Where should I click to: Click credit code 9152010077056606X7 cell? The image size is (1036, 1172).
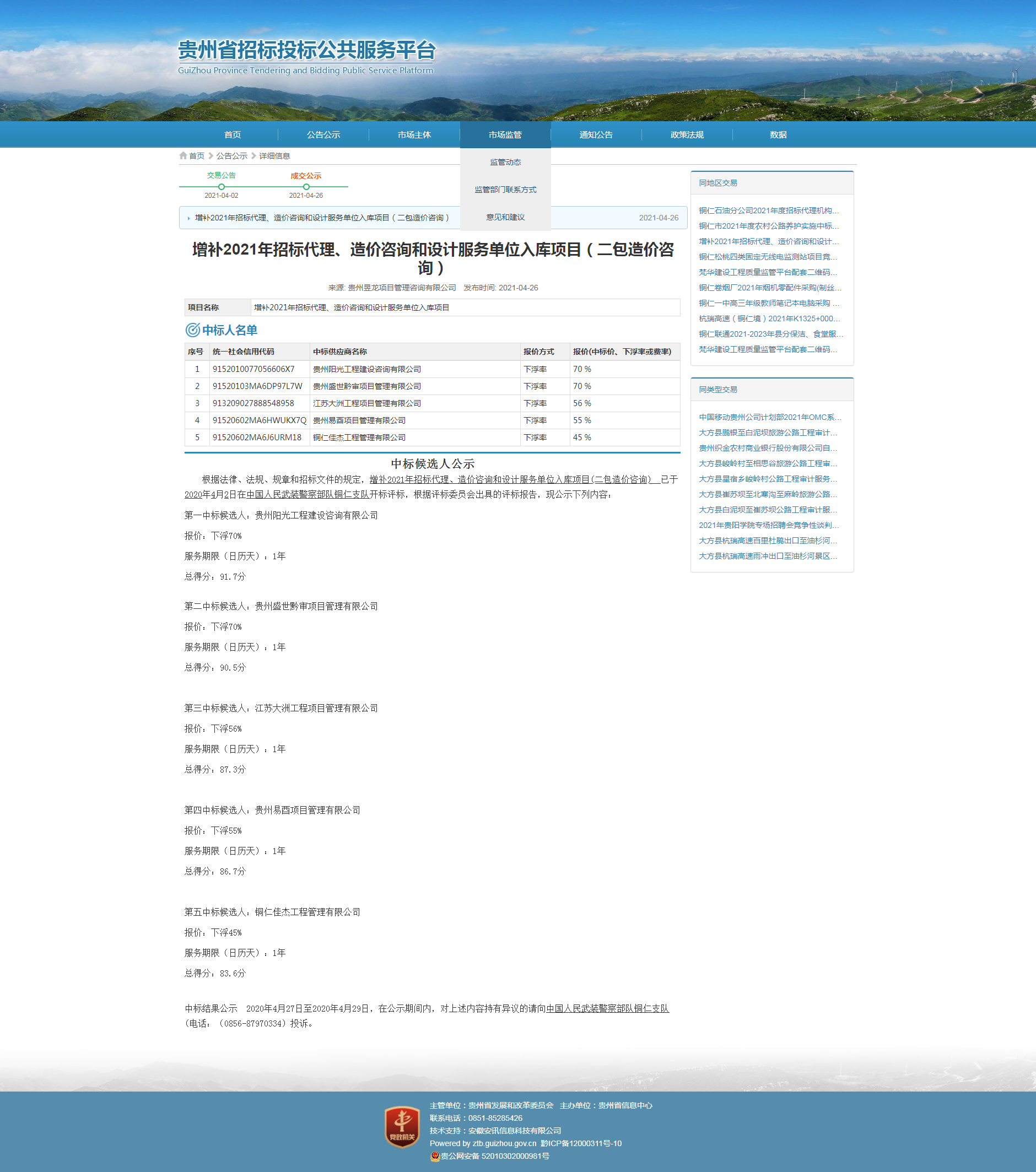[259, 369]
